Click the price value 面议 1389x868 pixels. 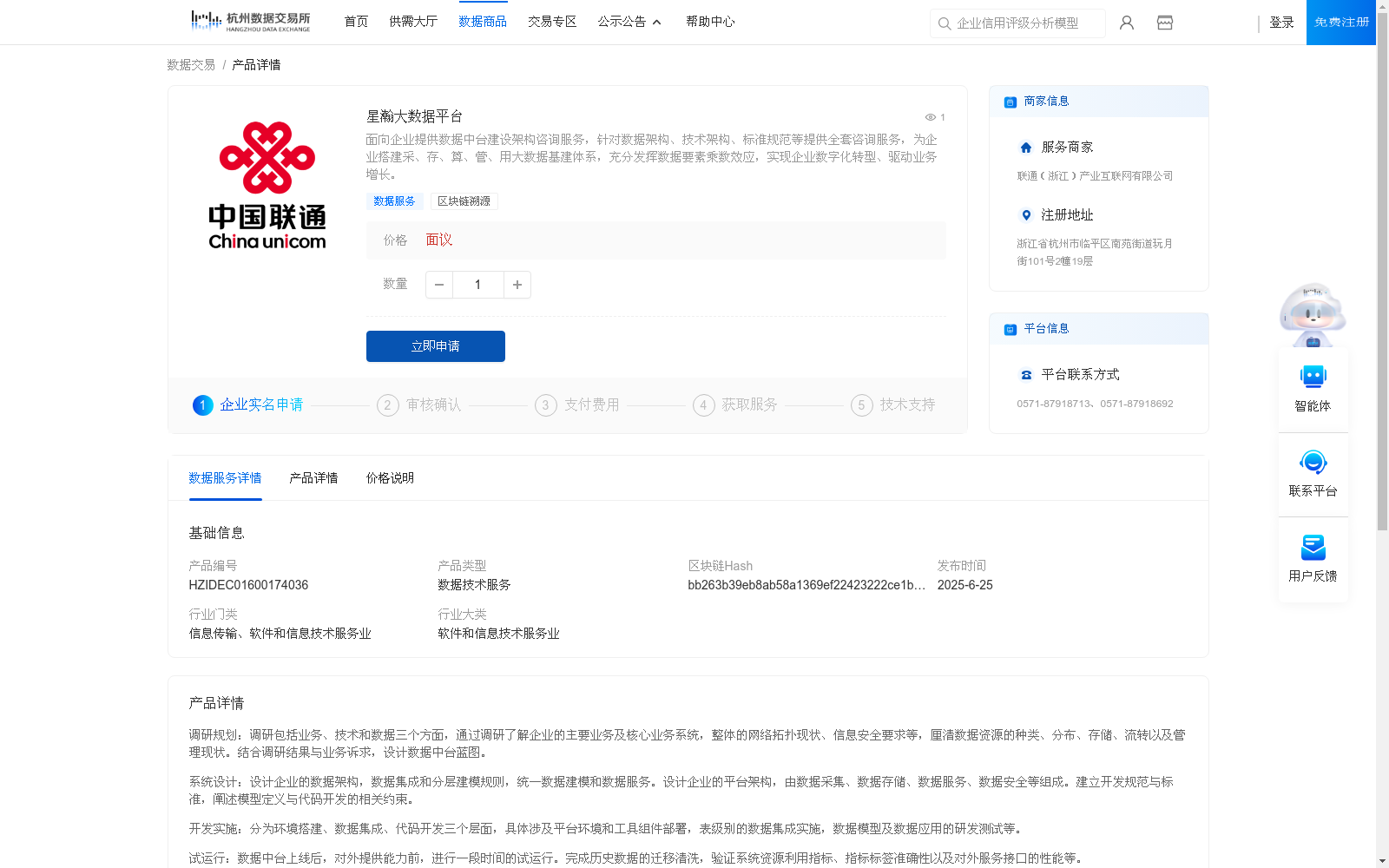click(x=439, y=240)
